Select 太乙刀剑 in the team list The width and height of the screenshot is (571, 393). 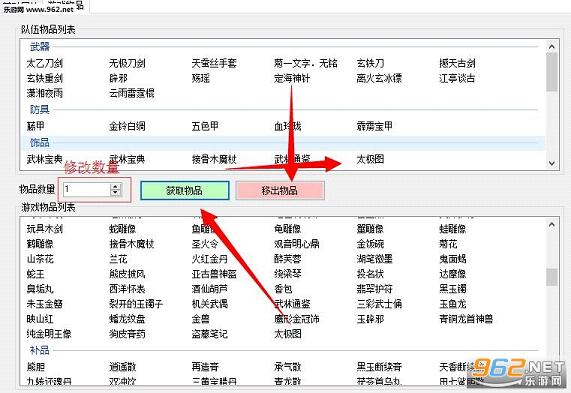pyautogui.click(x=45, y=63)
